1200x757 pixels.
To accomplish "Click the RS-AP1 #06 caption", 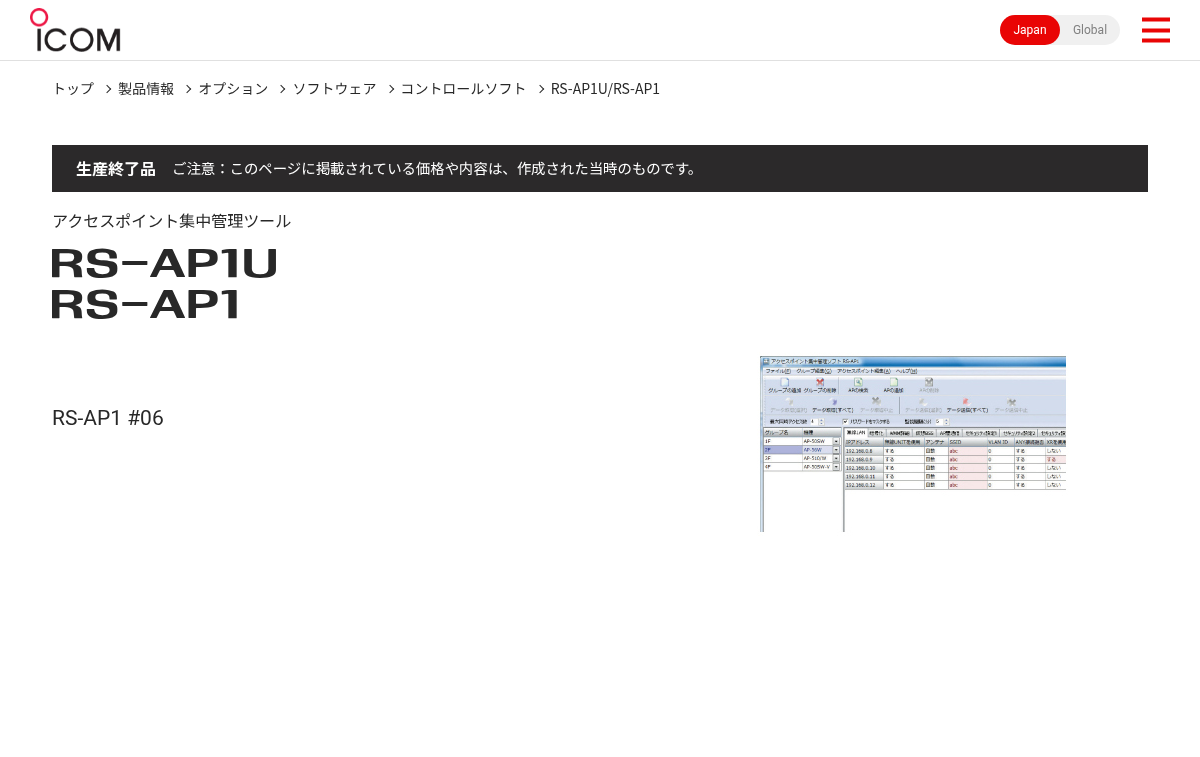I will point(108,418).
